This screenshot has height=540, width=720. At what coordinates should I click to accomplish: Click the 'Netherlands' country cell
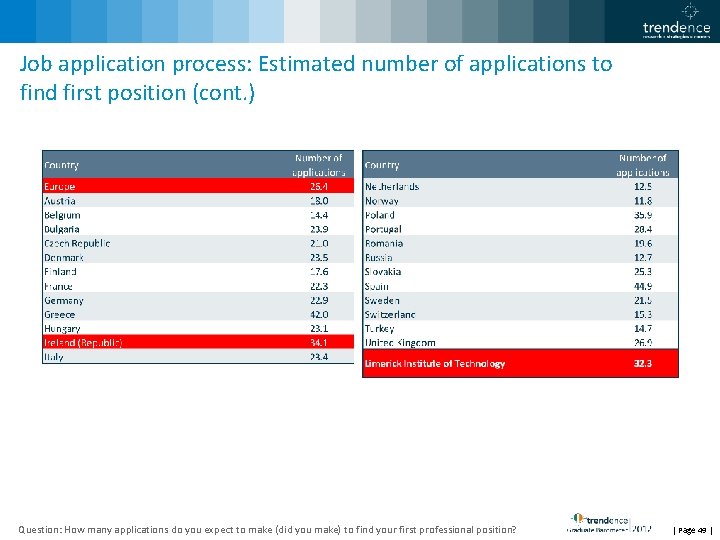392,186
